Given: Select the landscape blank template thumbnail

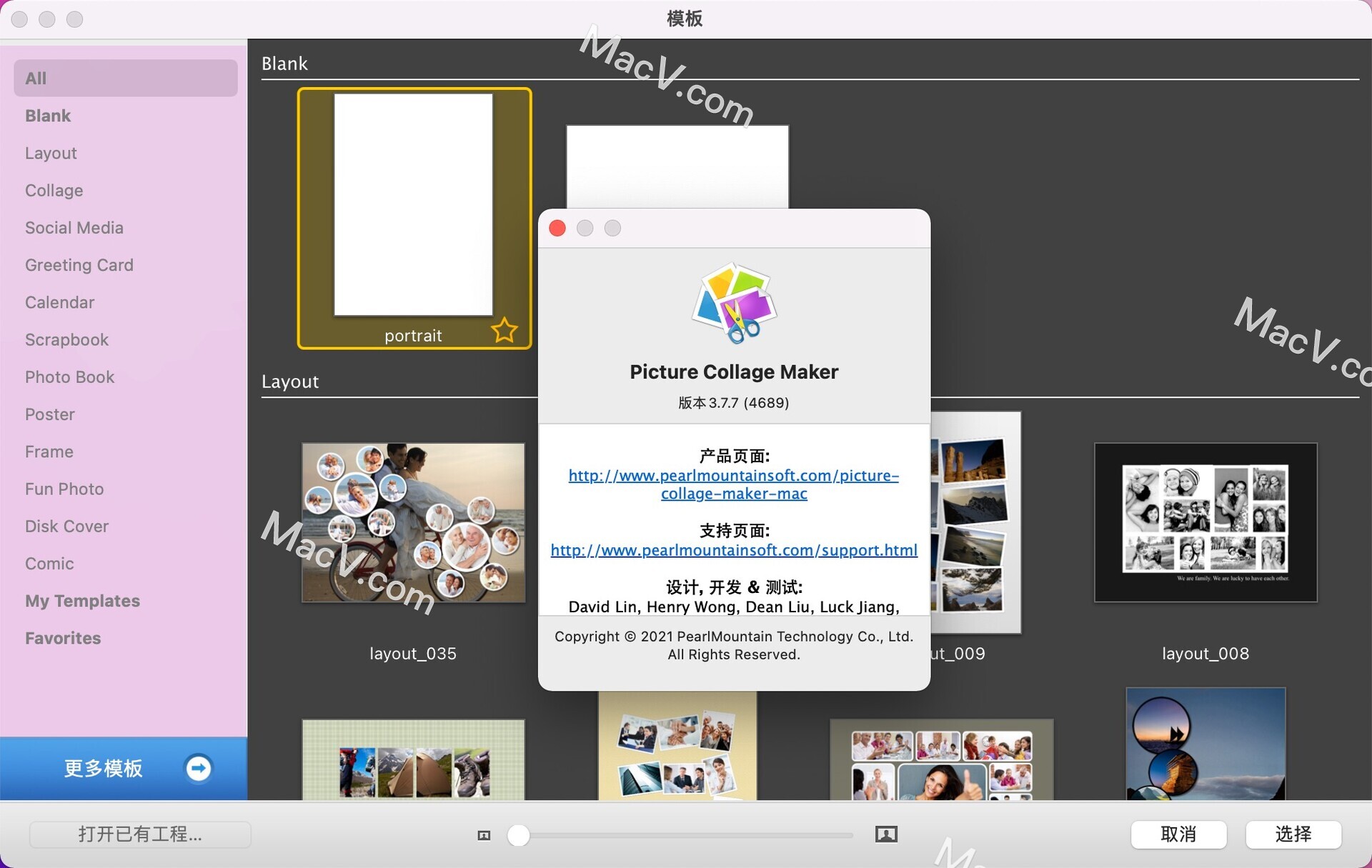Looking at the screenshot, I should pos(677,166).
